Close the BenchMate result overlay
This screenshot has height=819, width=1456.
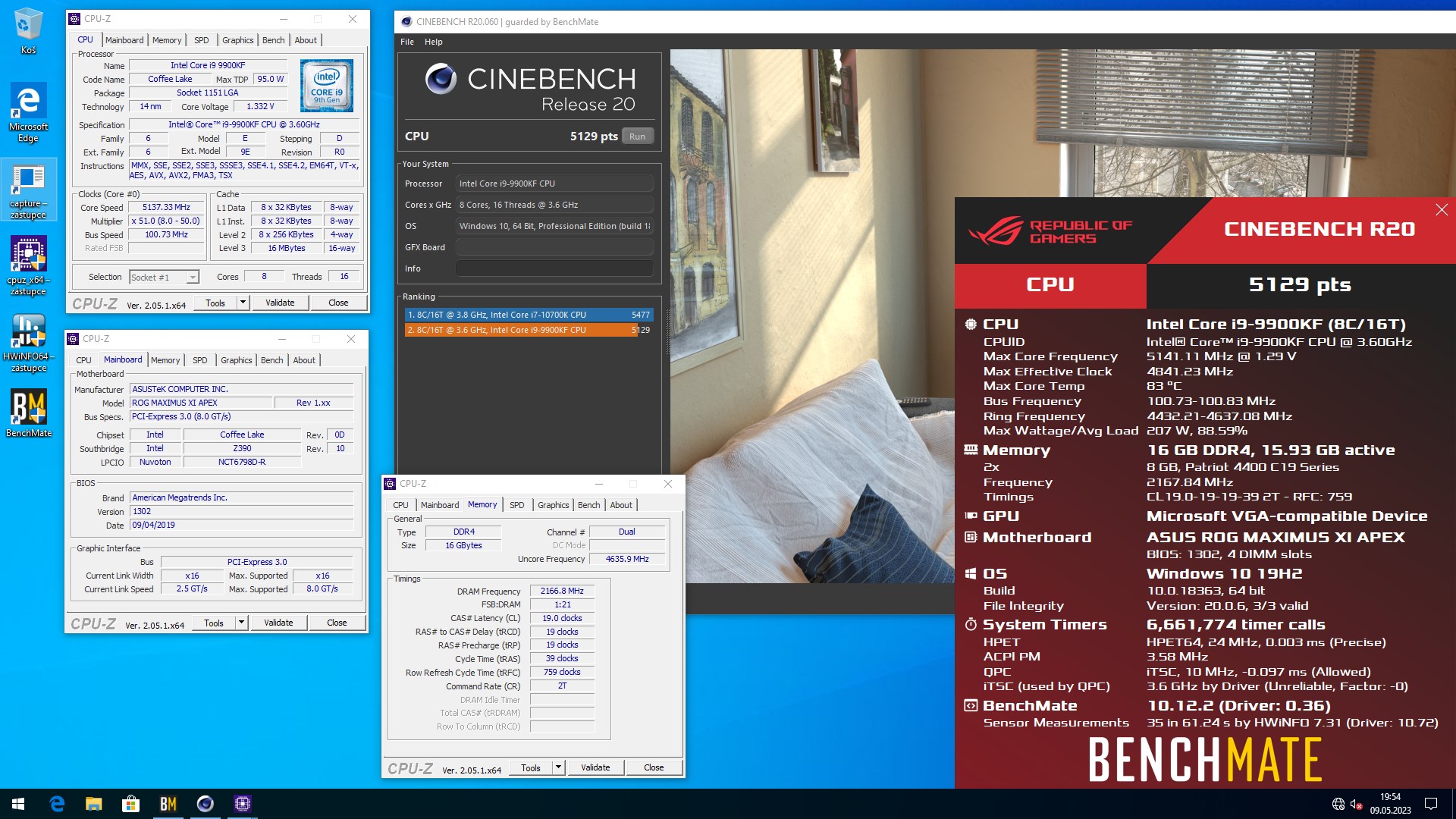click(1442, 210)
